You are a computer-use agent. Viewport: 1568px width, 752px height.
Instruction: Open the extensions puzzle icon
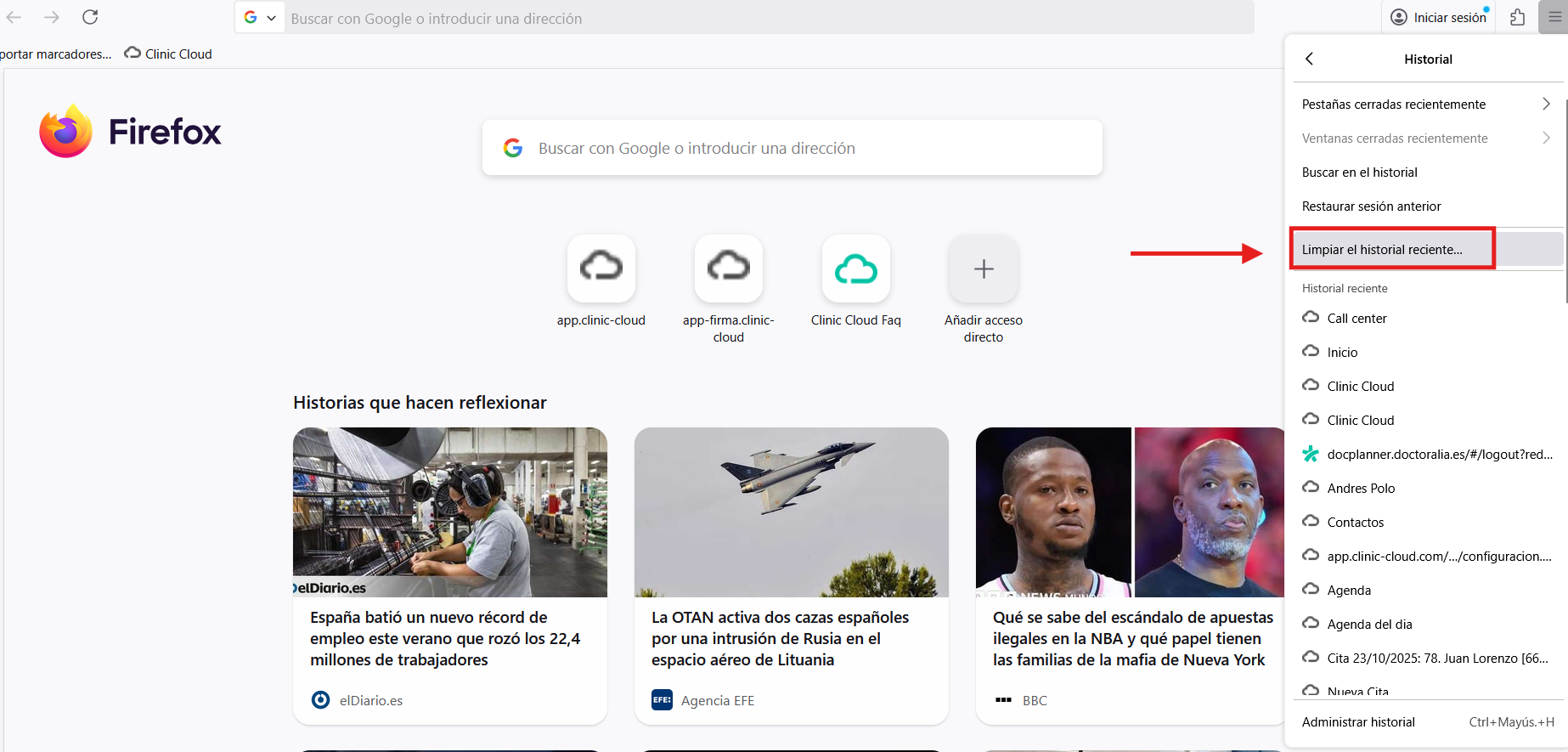tap(1517, 17)
